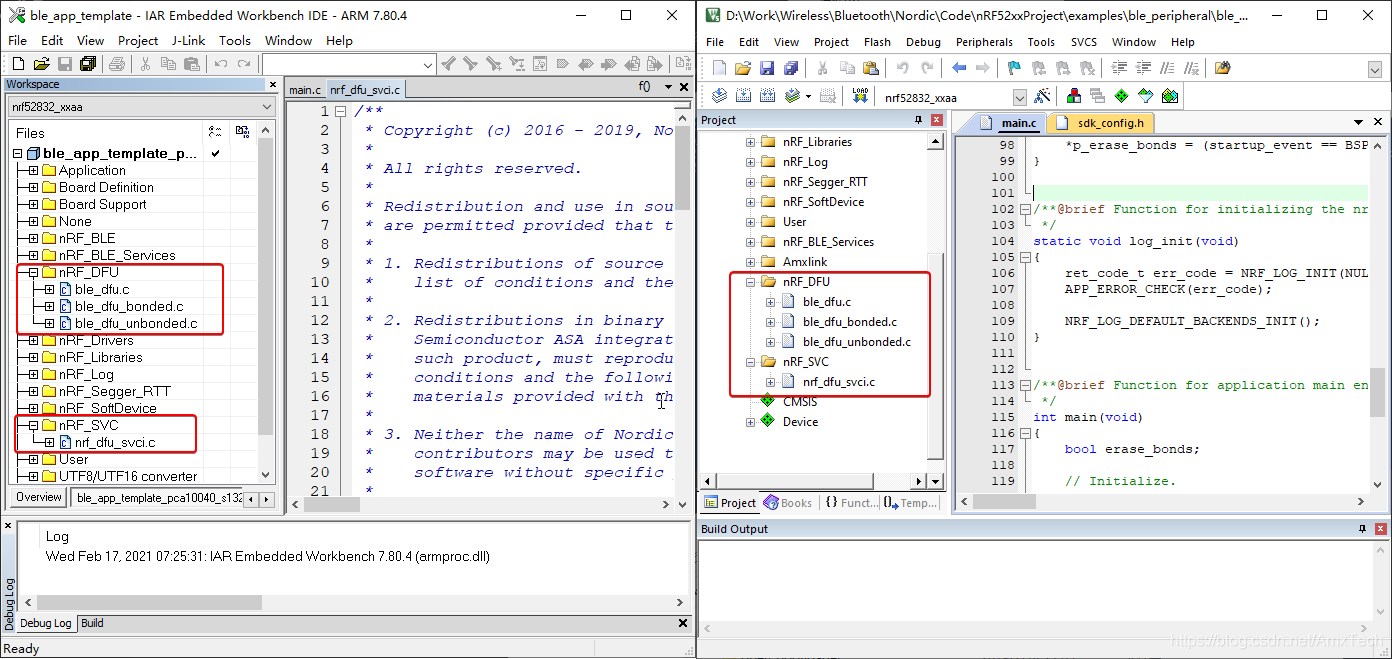Select Overview tab in IAR workspace
Image resolution: width=1392 pixels, height=659 pixels.
[x=39, y=497]
